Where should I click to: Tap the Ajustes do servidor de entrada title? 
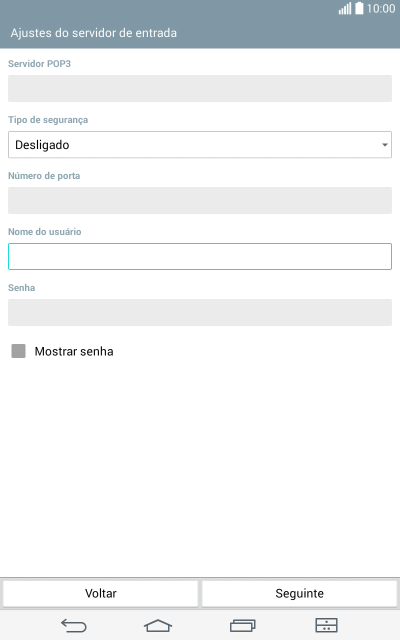coord(94,33)
